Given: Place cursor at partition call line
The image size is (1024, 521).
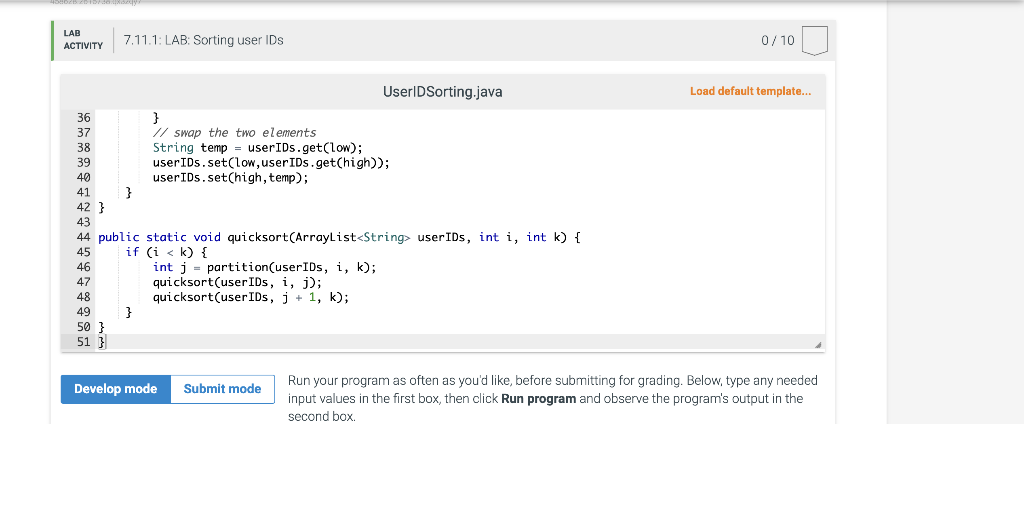Looking at the screenshot, I should point(264,267).
